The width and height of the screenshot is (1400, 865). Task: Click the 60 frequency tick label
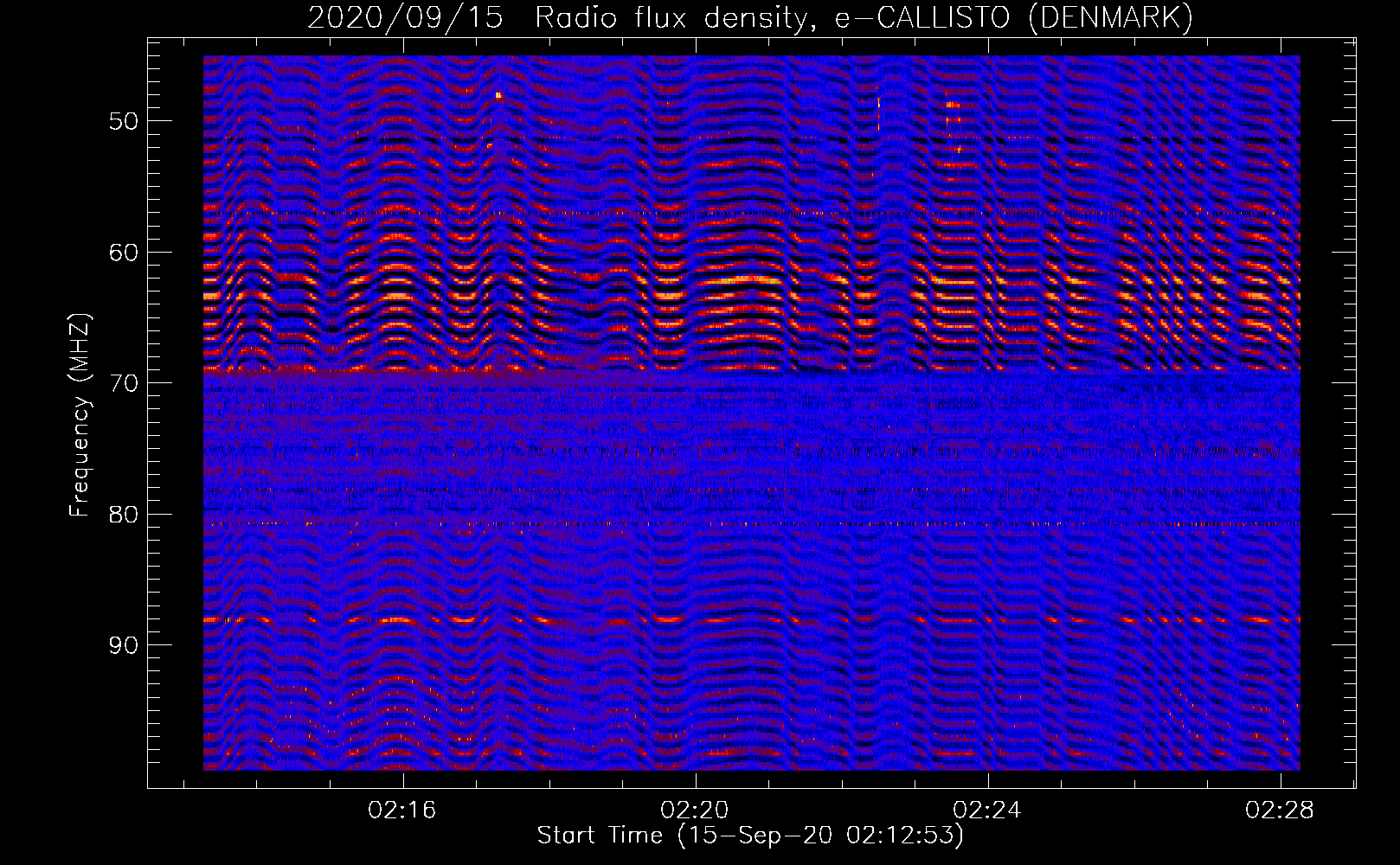coord(124,253)
